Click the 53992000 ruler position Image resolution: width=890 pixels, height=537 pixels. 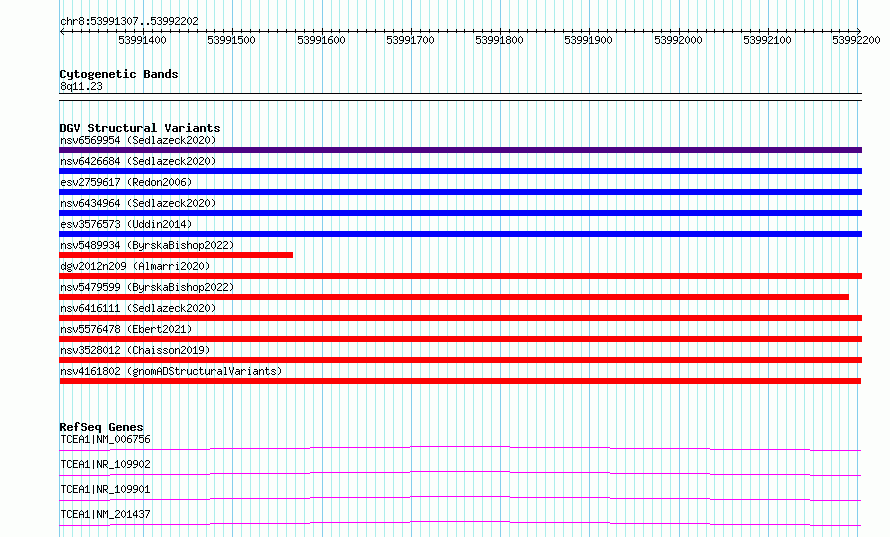[678, 40]
